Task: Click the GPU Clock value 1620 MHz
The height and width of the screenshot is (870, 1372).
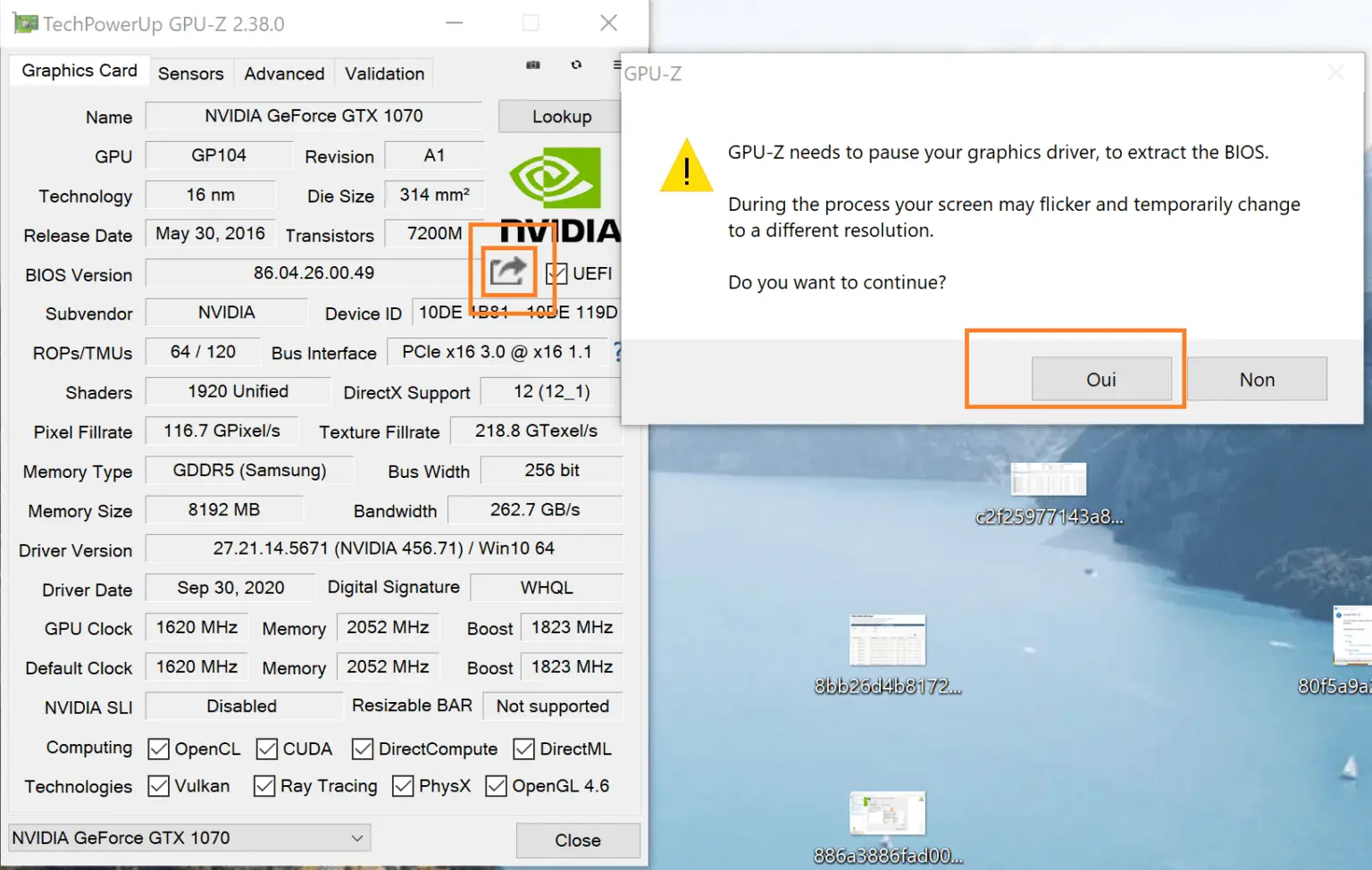Action: click(x=197, y=627)
